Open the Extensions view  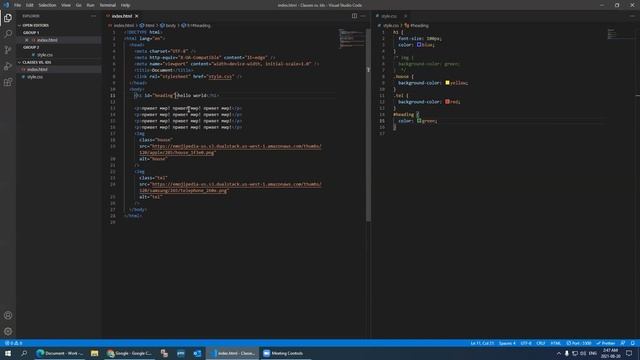(8, 82)
